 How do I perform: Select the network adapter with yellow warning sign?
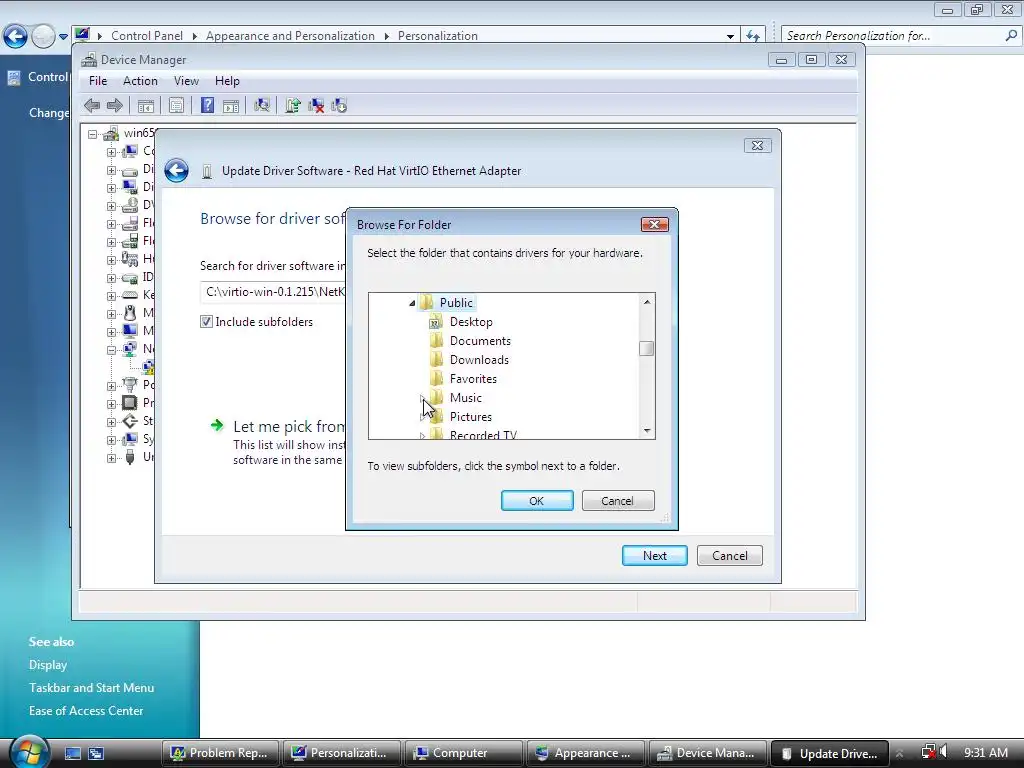click(148, 367)
